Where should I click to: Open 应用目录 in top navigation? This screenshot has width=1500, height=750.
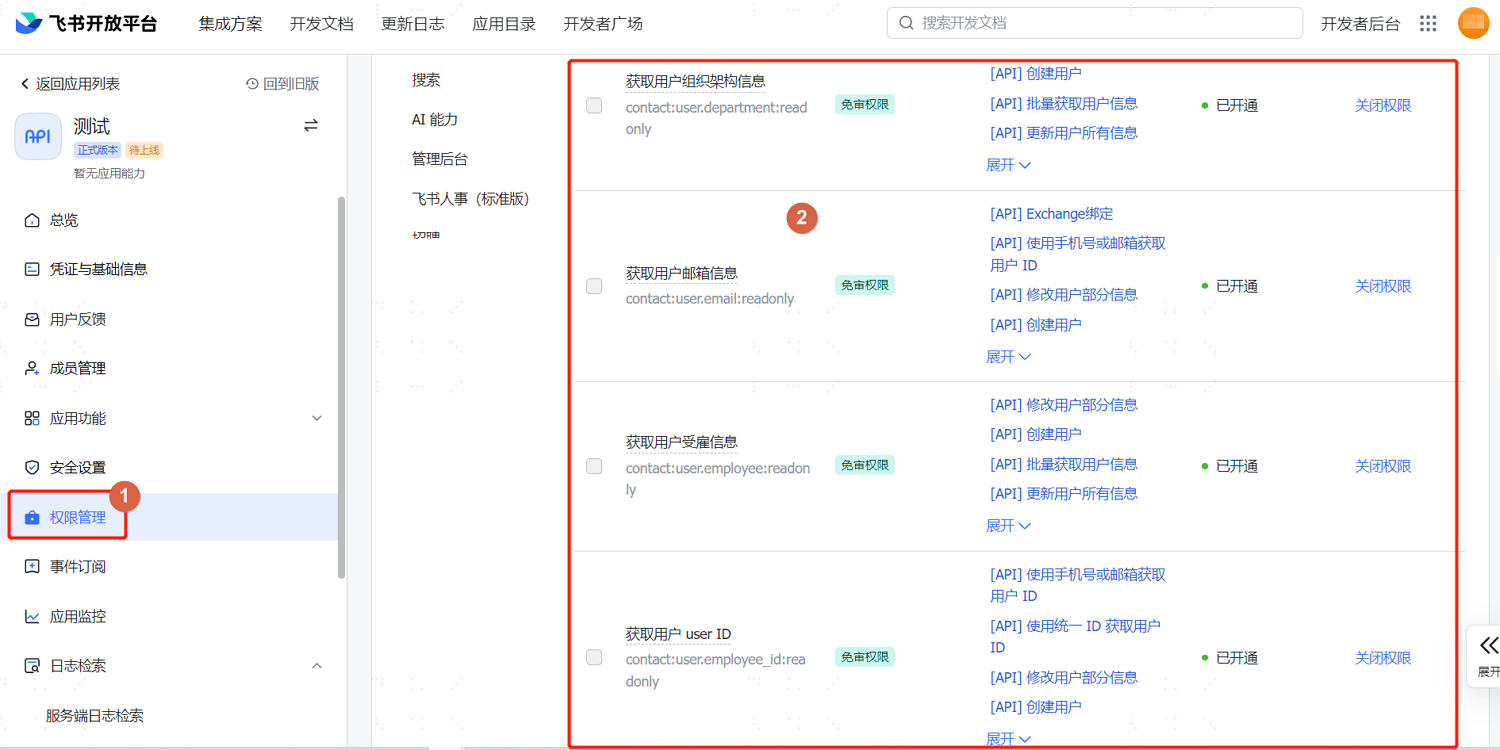504,24
